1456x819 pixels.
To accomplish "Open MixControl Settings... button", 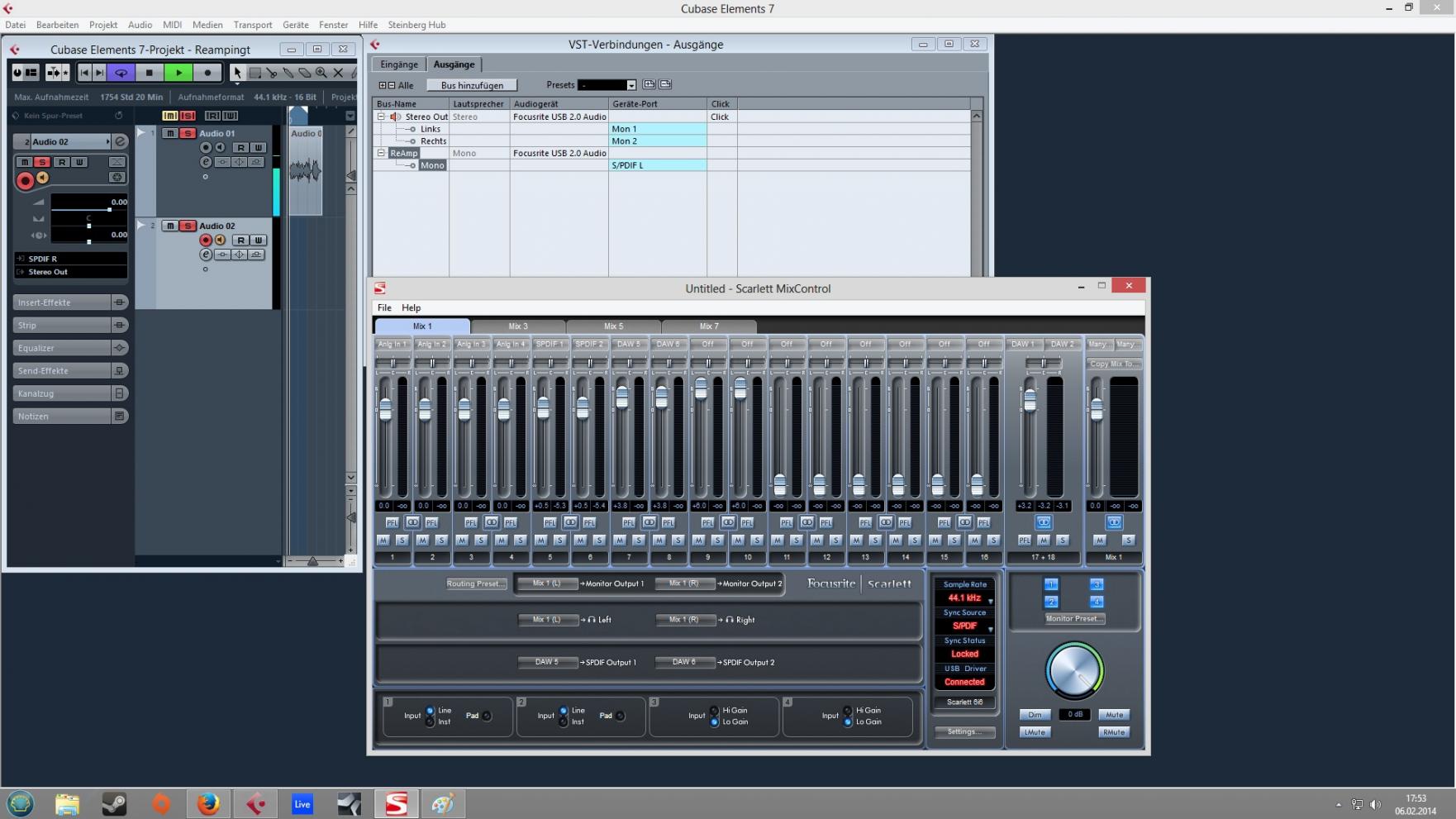I will pyautogui.click(x=964, y=731).
